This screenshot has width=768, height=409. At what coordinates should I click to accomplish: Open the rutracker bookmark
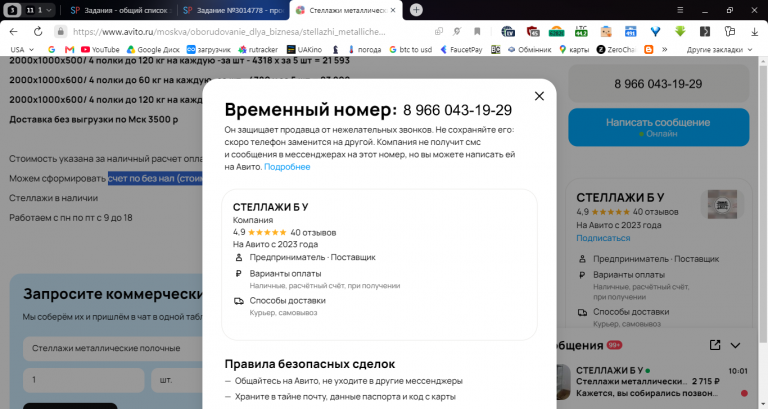258,49
